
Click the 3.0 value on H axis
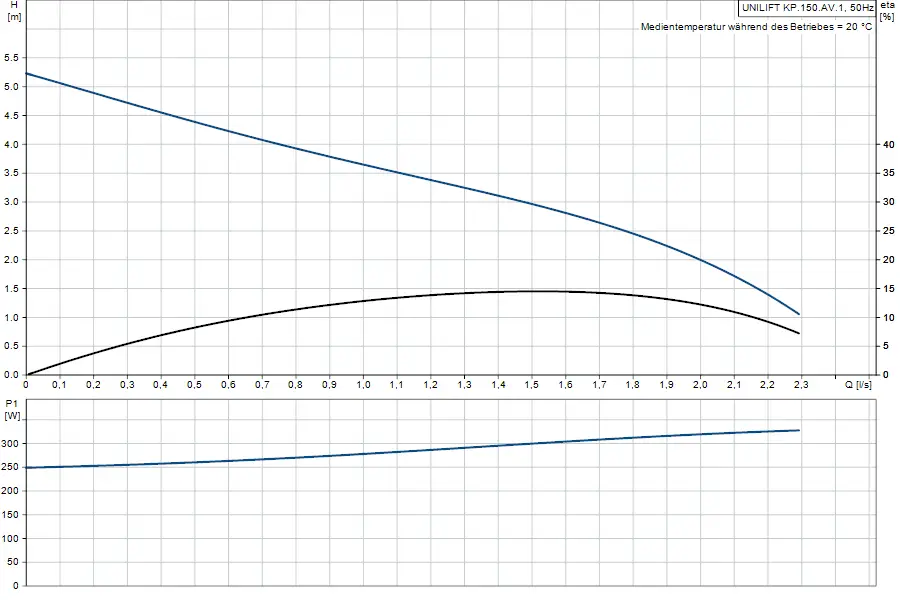[x=11, y=202]
